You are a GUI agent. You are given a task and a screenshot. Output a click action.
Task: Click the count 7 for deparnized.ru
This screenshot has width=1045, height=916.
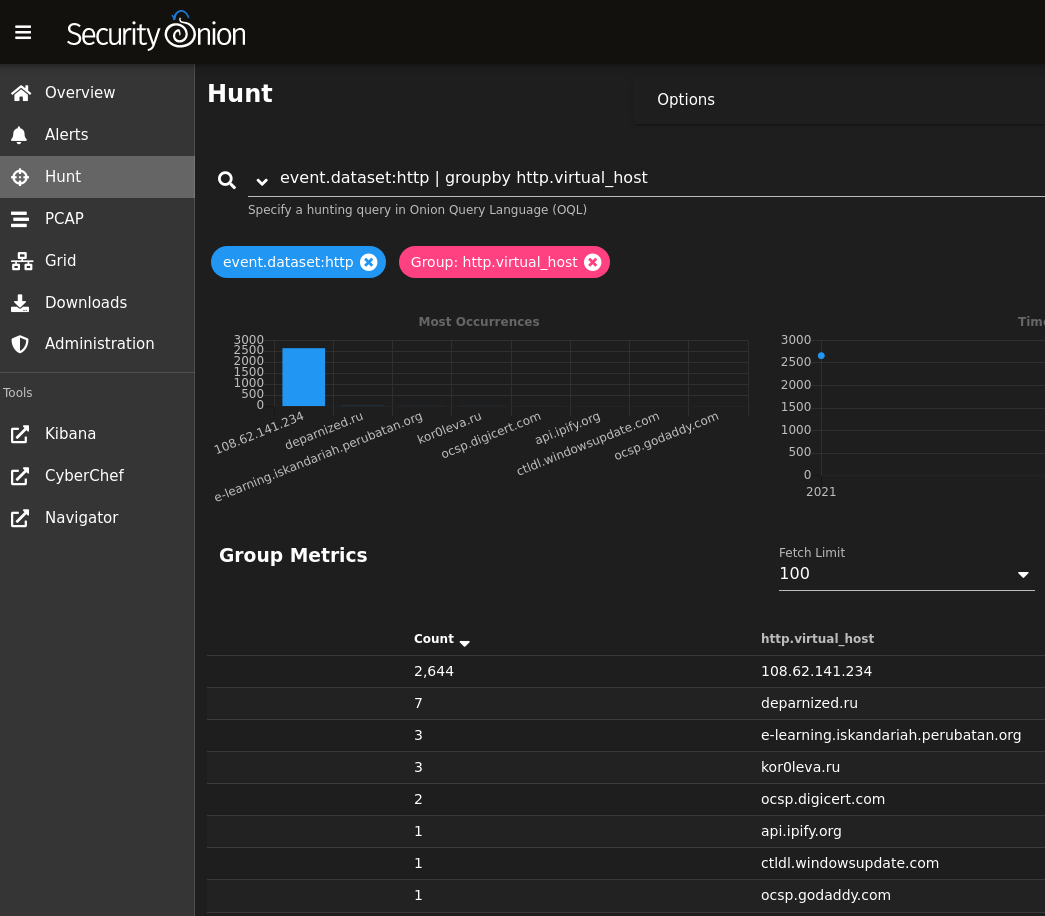coord(418,703)
